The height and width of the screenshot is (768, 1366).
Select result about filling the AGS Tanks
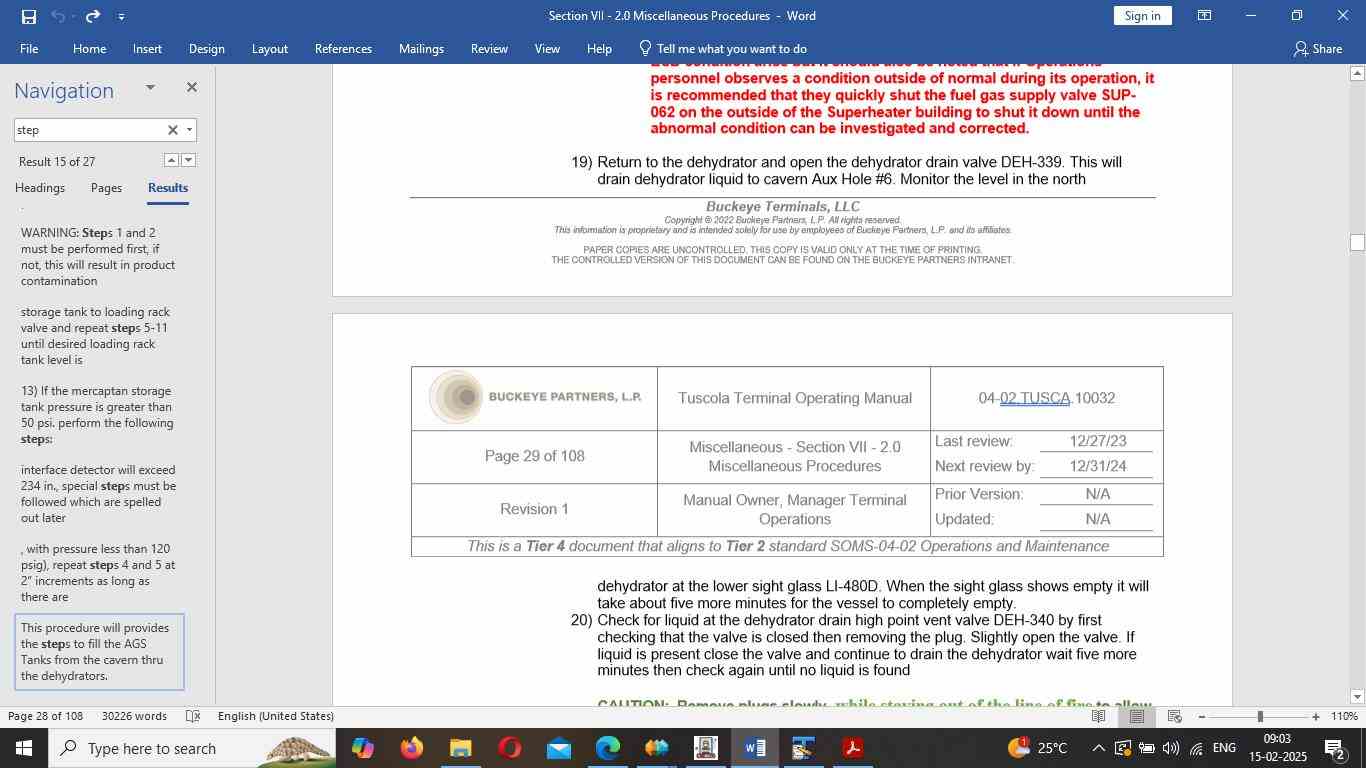(x=98, y=652)
